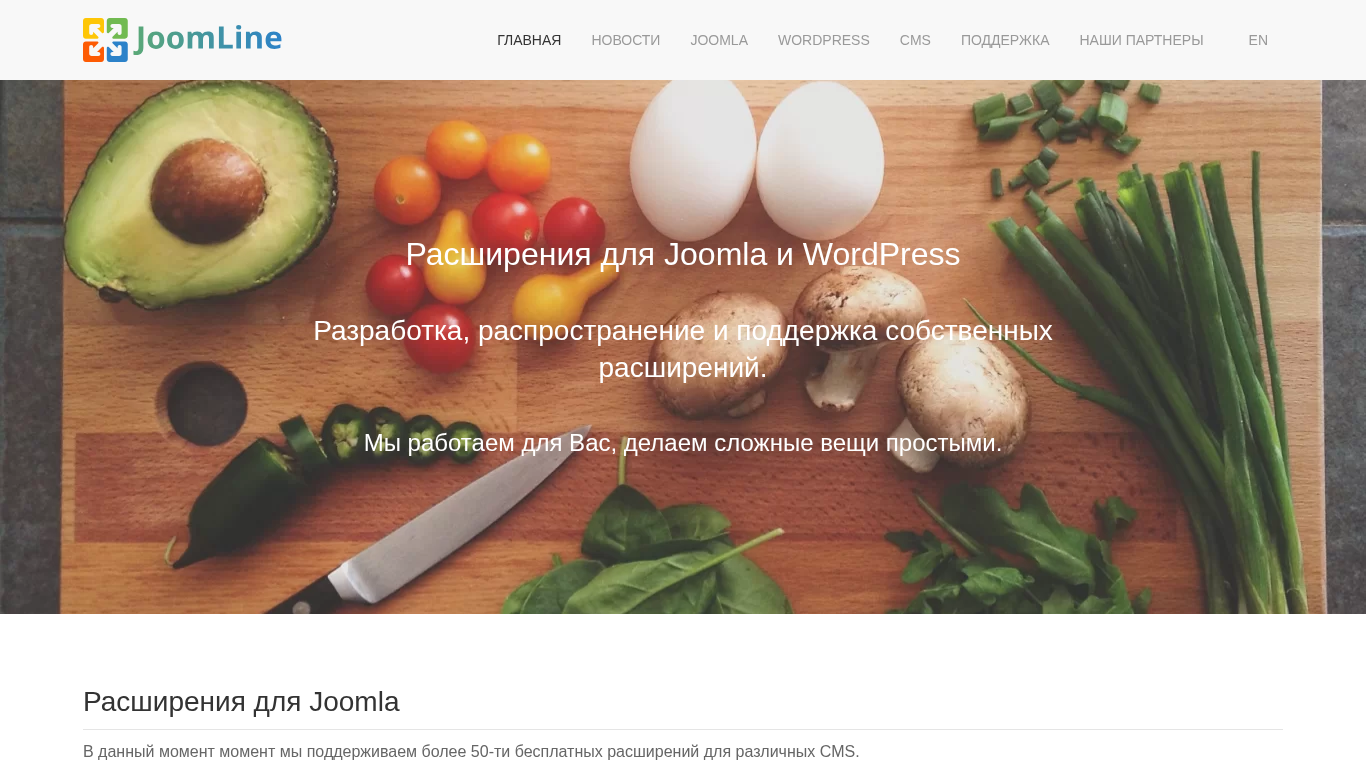Click the JoomLine logo text
This screenshot has width=1366, height=768.
click(x=208, y=39)
